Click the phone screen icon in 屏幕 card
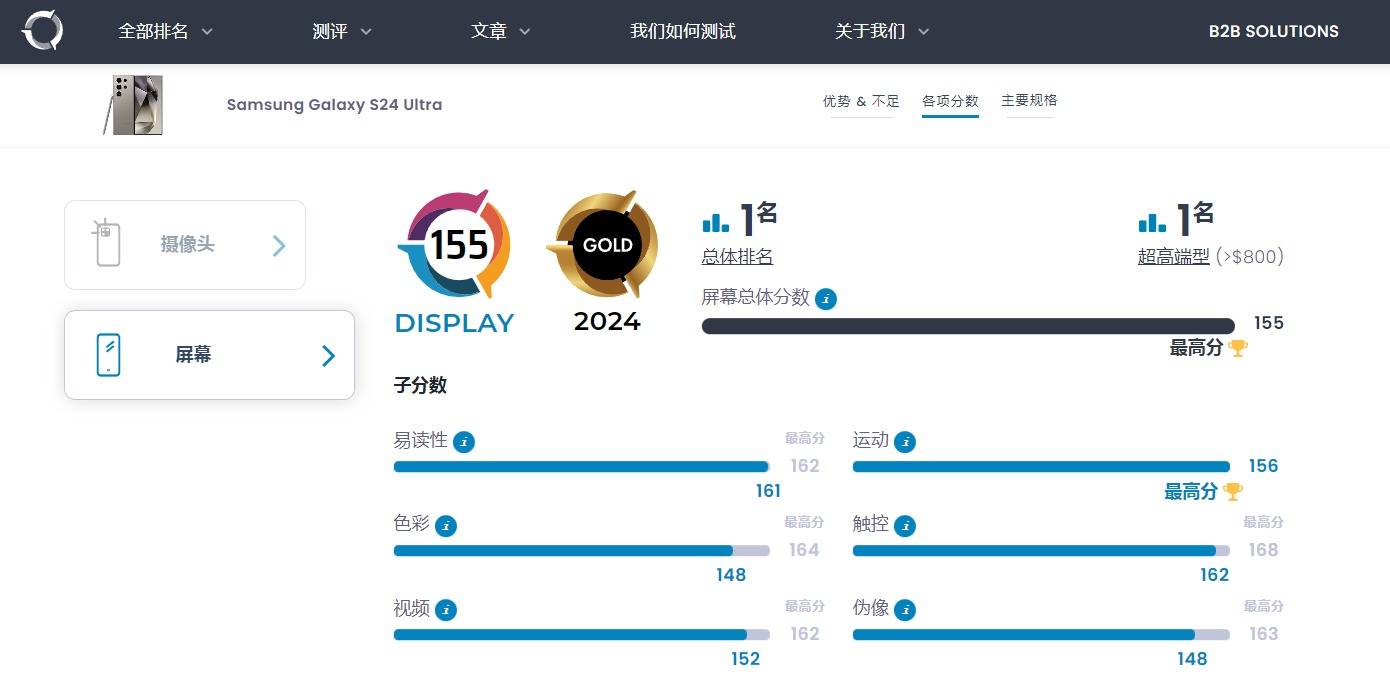The image size is (1390, 699). coord(109,355)
